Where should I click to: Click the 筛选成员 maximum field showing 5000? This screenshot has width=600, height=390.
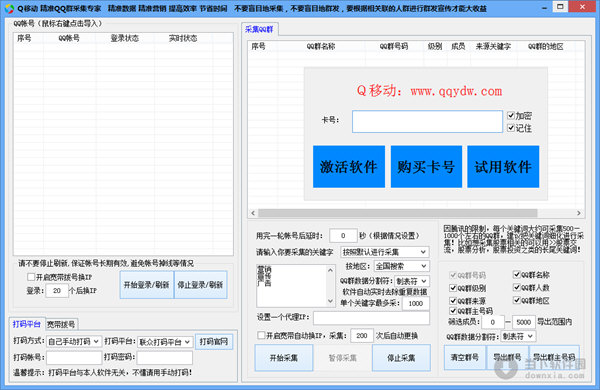[x=523, y=322]
